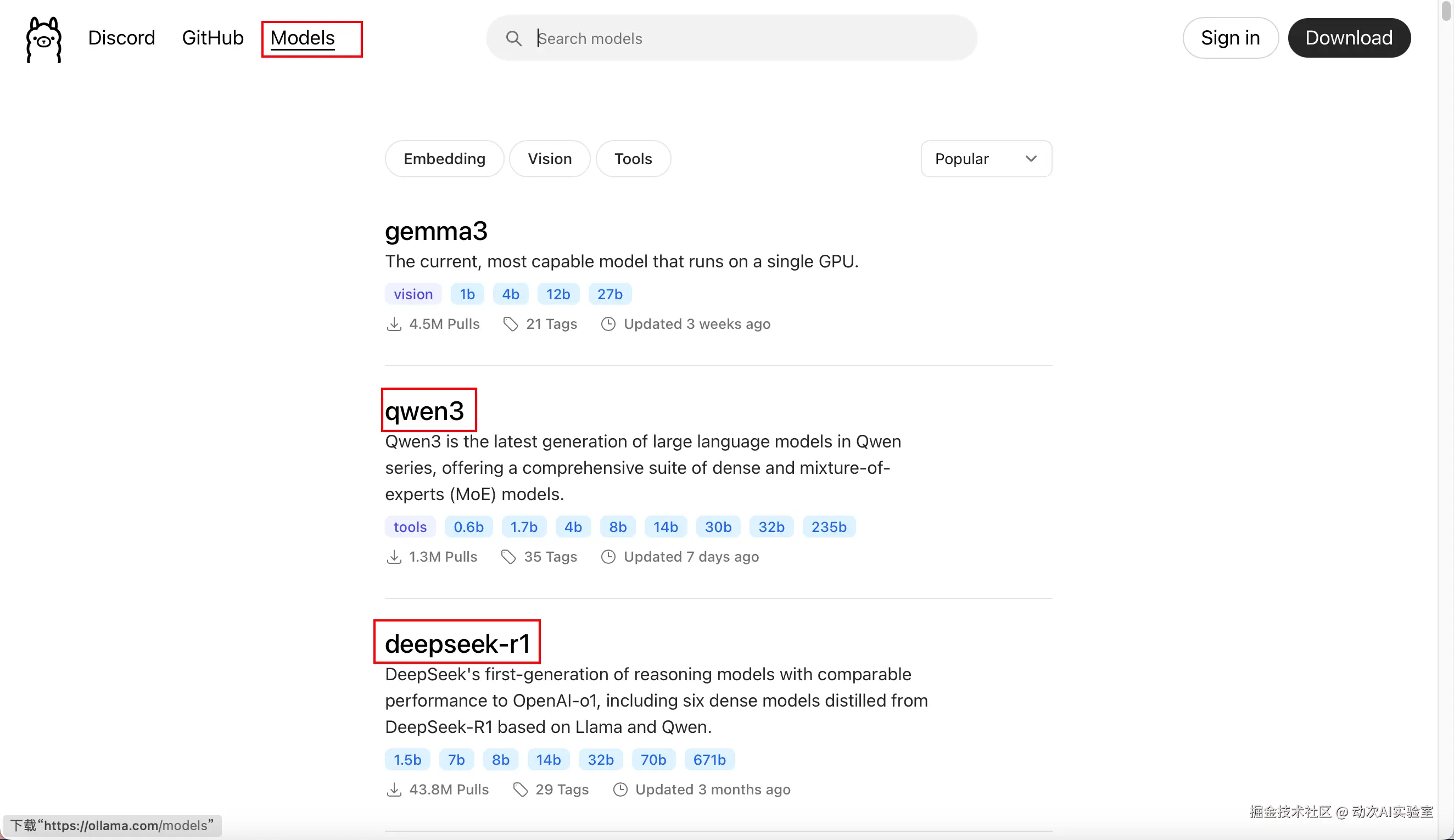Toggle the Embedding filter

[x=444, y=159]
